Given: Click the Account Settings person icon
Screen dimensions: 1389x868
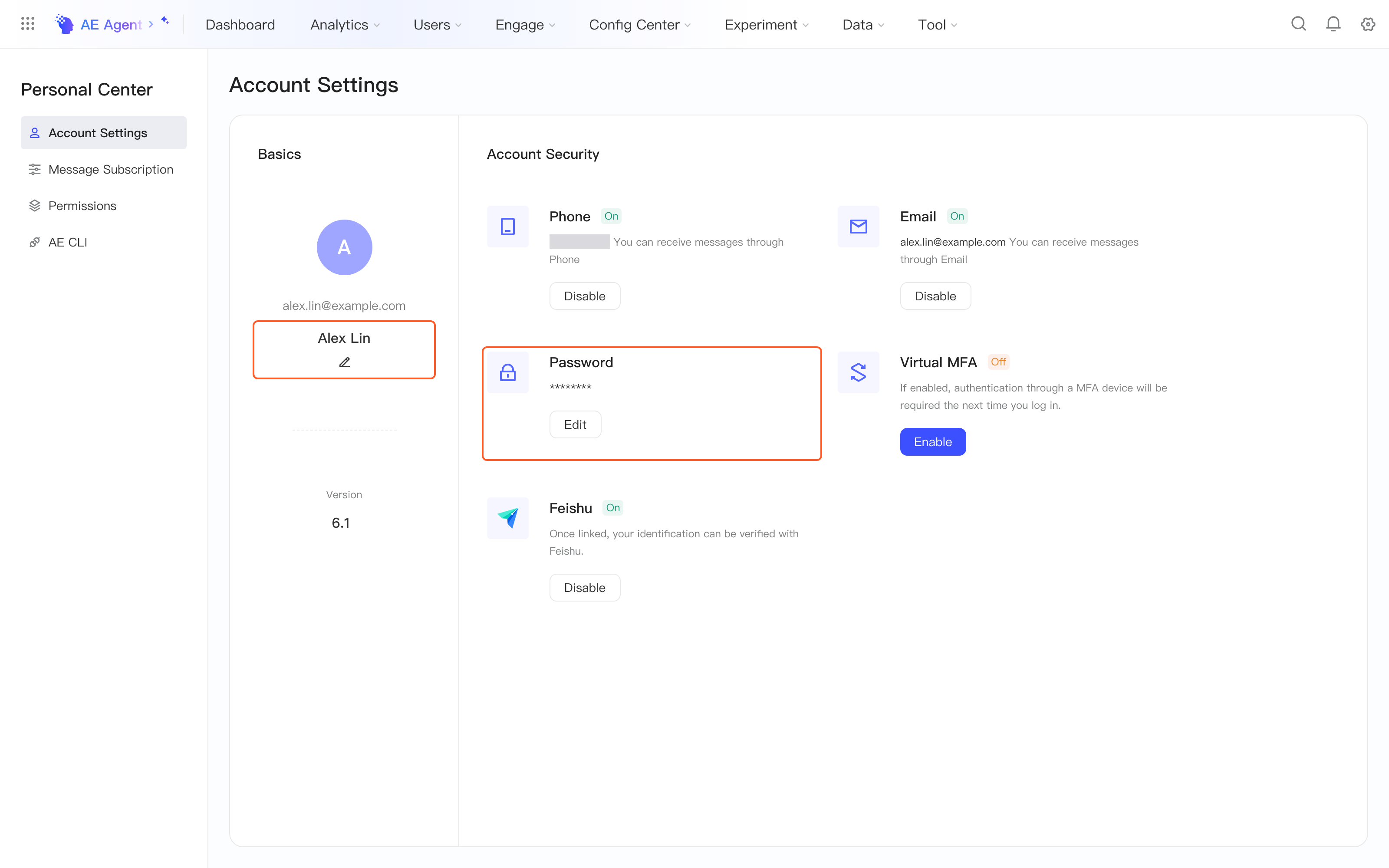Looking at the screenshot, I should pos(34,133).
